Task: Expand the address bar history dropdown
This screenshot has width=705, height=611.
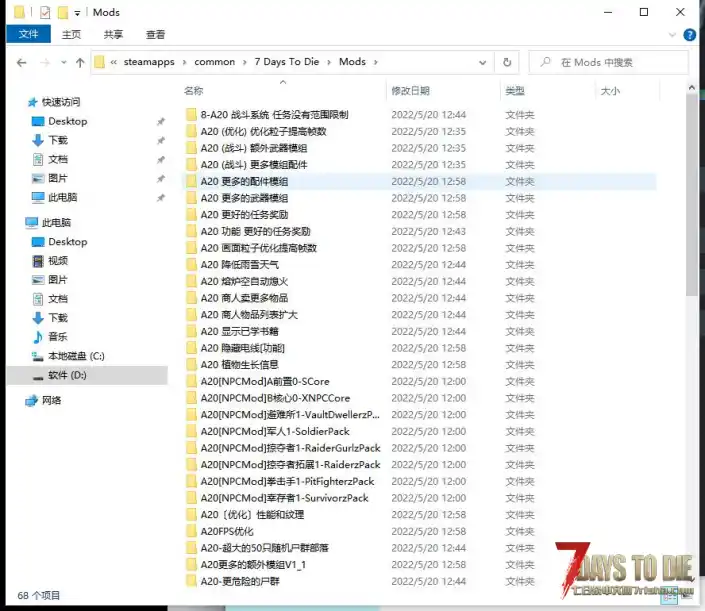Action: click(483, 62)
